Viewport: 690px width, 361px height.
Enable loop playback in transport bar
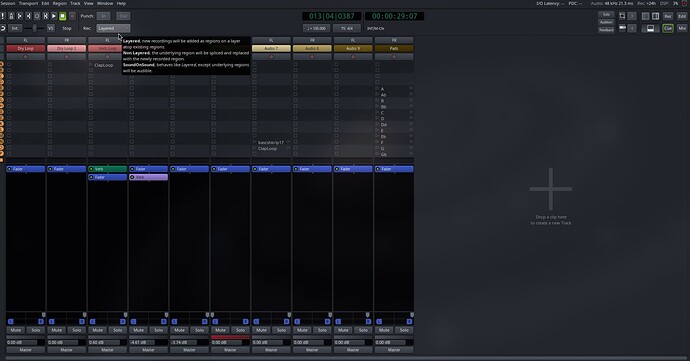37,16
